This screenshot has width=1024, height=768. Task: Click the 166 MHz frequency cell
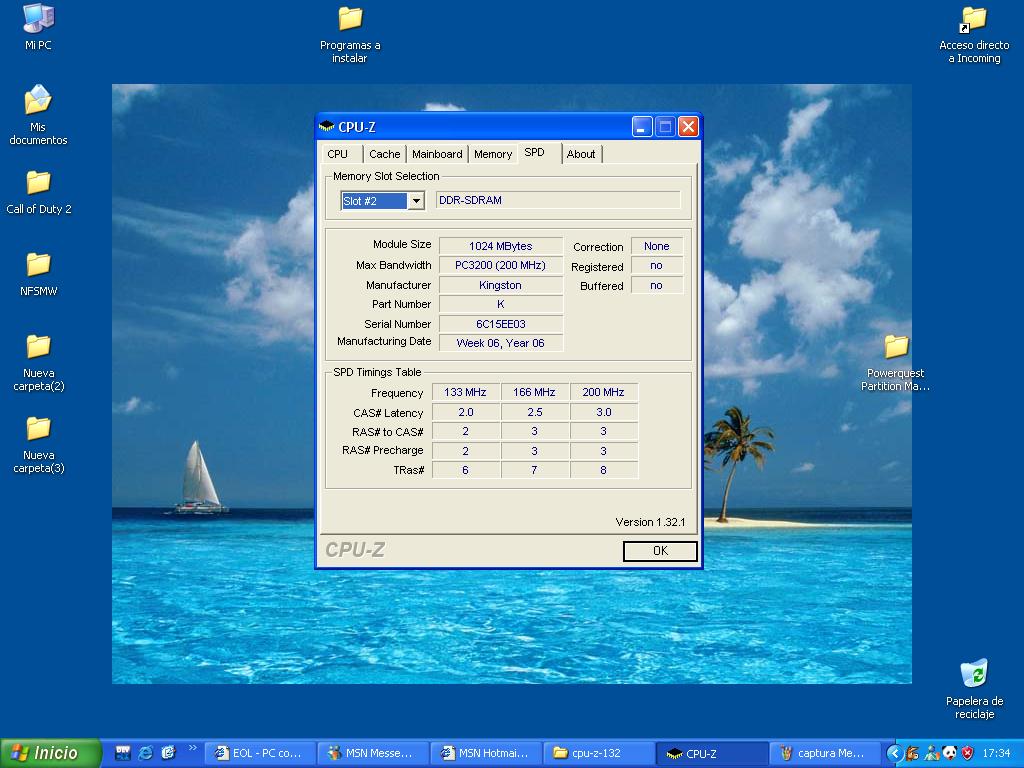click(535, 392)
